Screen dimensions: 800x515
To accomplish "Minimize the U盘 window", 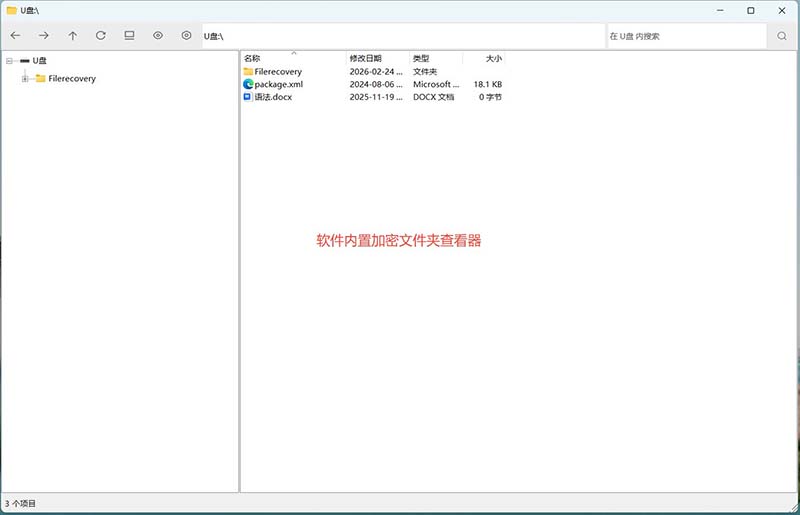I will click(720, 10).
